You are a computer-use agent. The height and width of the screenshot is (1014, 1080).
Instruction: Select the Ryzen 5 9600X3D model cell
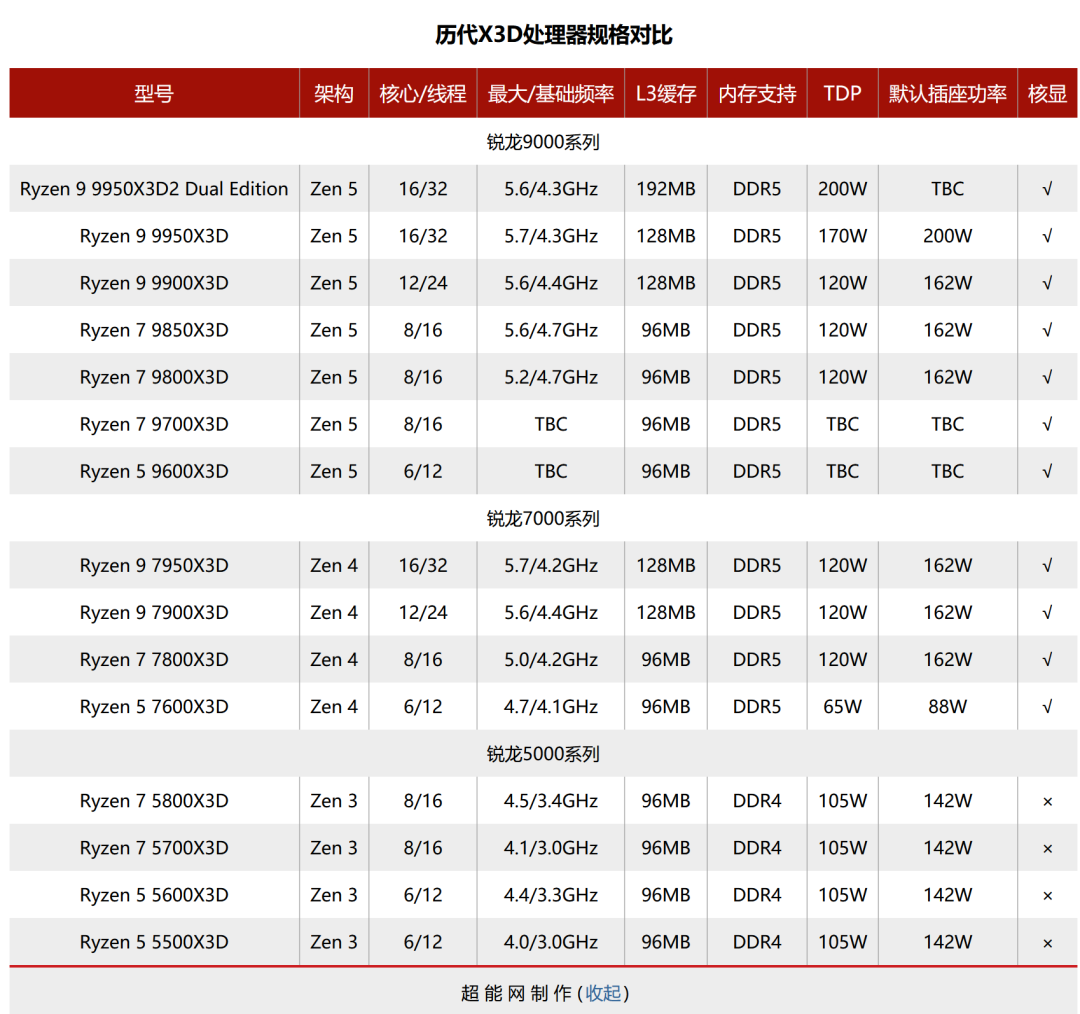(x=154, y=472)
